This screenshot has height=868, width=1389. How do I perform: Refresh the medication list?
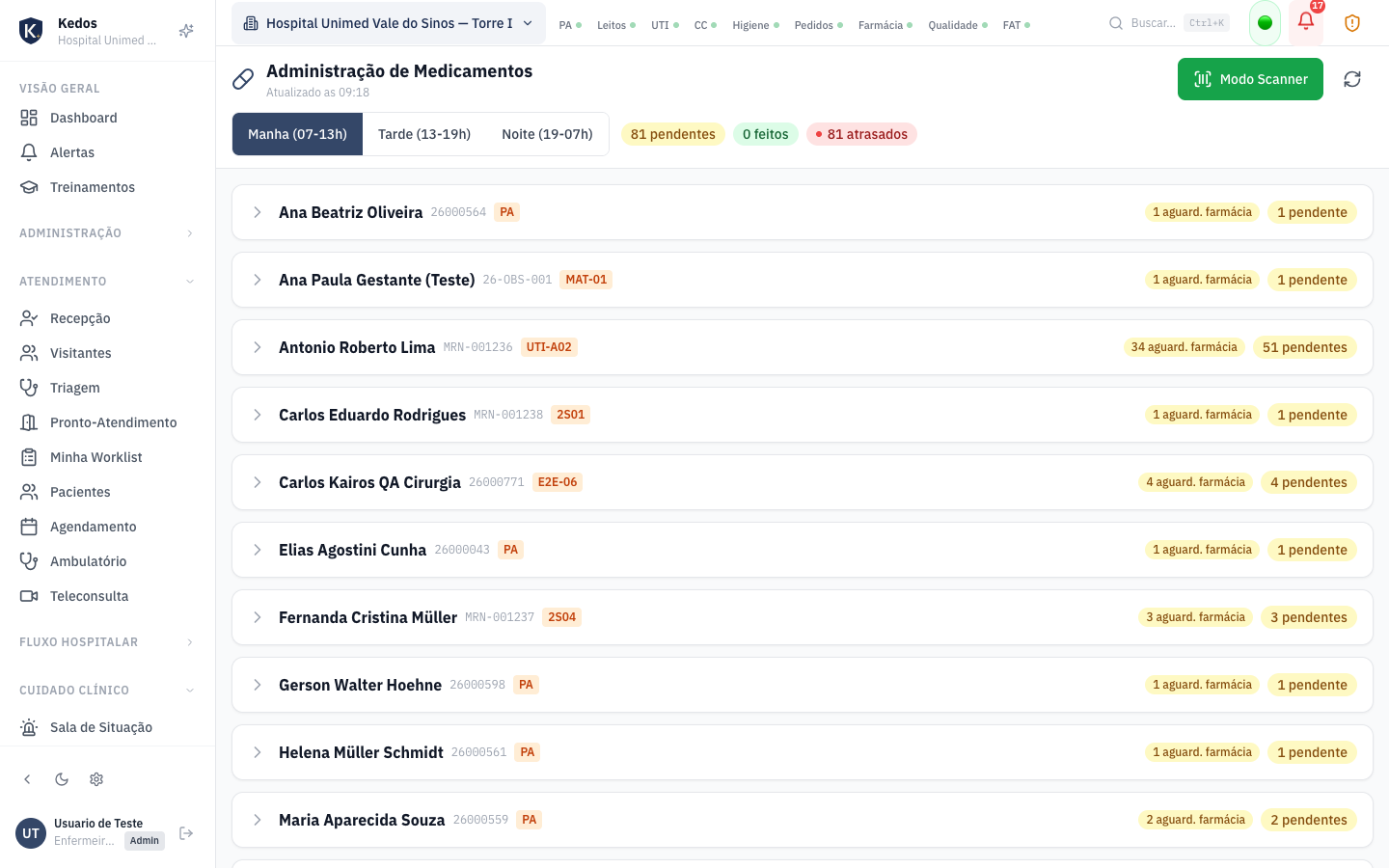[1352, 79]
